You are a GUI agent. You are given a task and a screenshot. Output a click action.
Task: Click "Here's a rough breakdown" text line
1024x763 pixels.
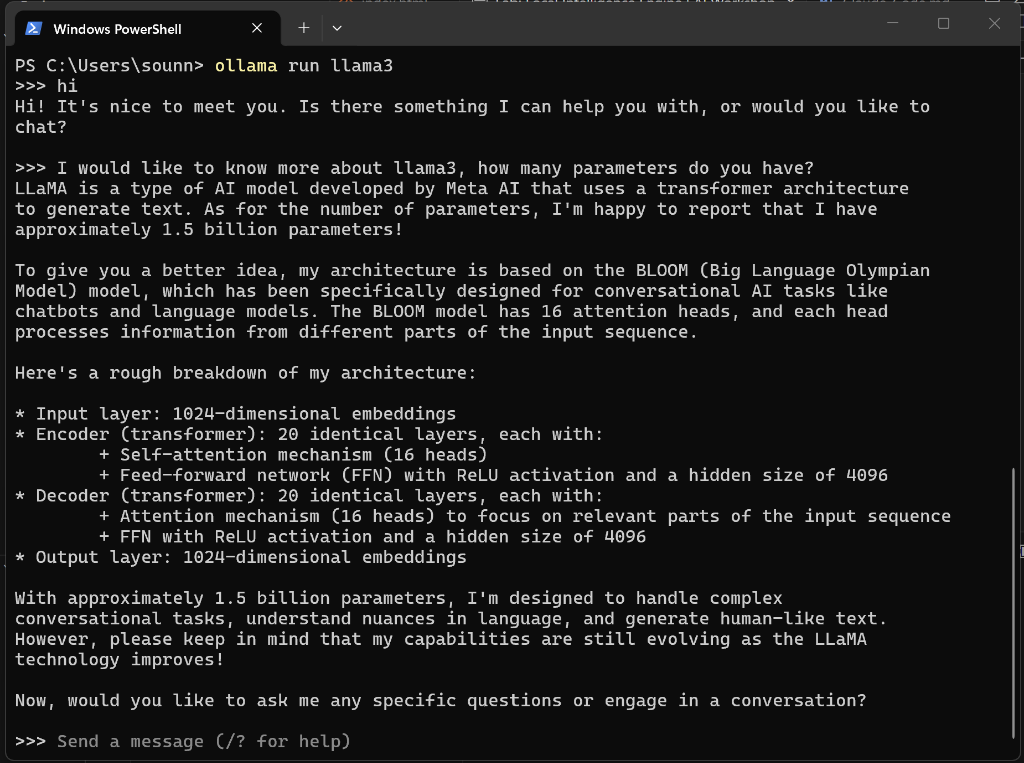click(x=246, y=373)
